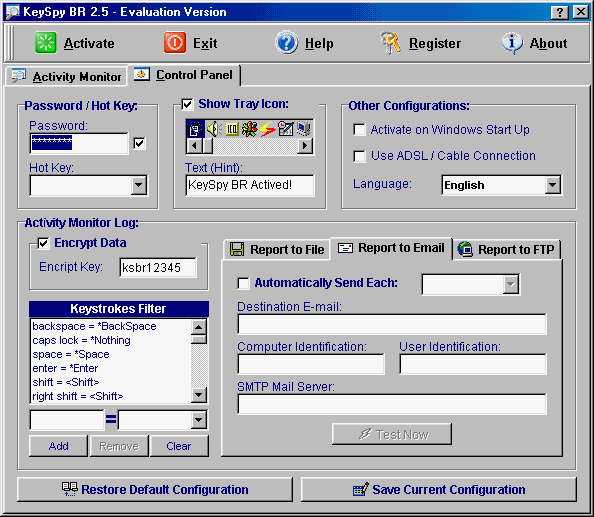Click the Password input field

(x=79, y=143)
